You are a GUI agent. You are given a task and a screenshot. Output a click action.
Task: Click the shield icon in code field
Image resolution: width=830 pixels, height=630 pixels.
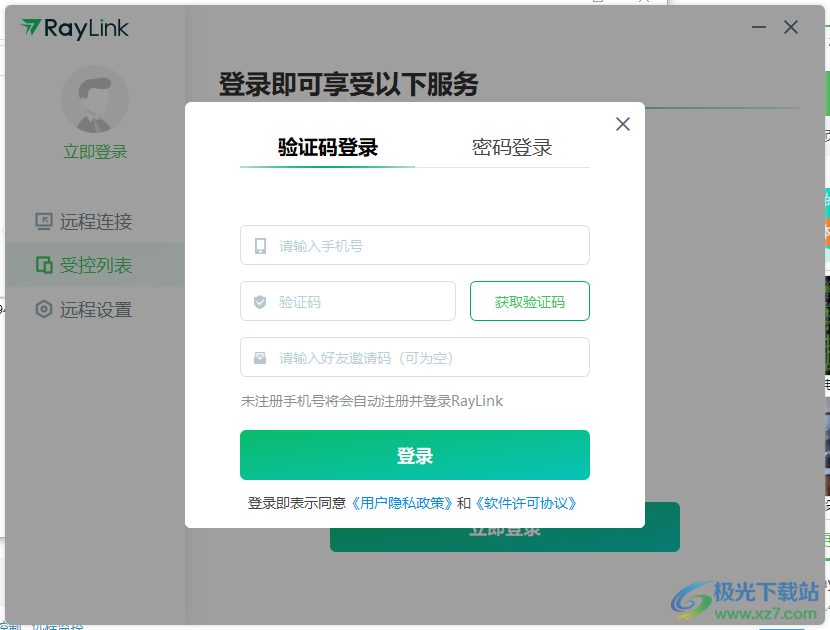click(x=260, y=302)
